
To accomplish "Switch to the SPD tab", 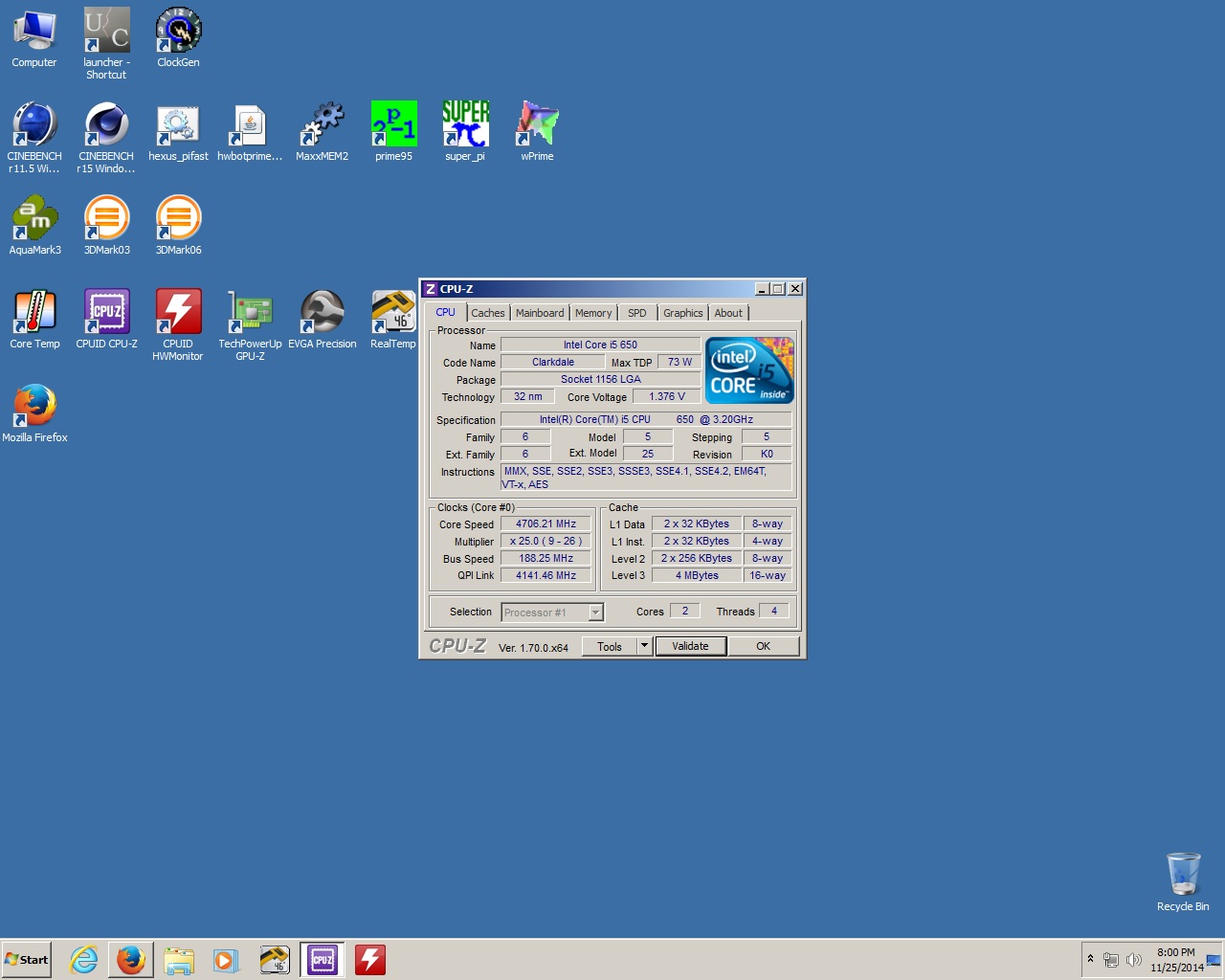I will [637, 313].
